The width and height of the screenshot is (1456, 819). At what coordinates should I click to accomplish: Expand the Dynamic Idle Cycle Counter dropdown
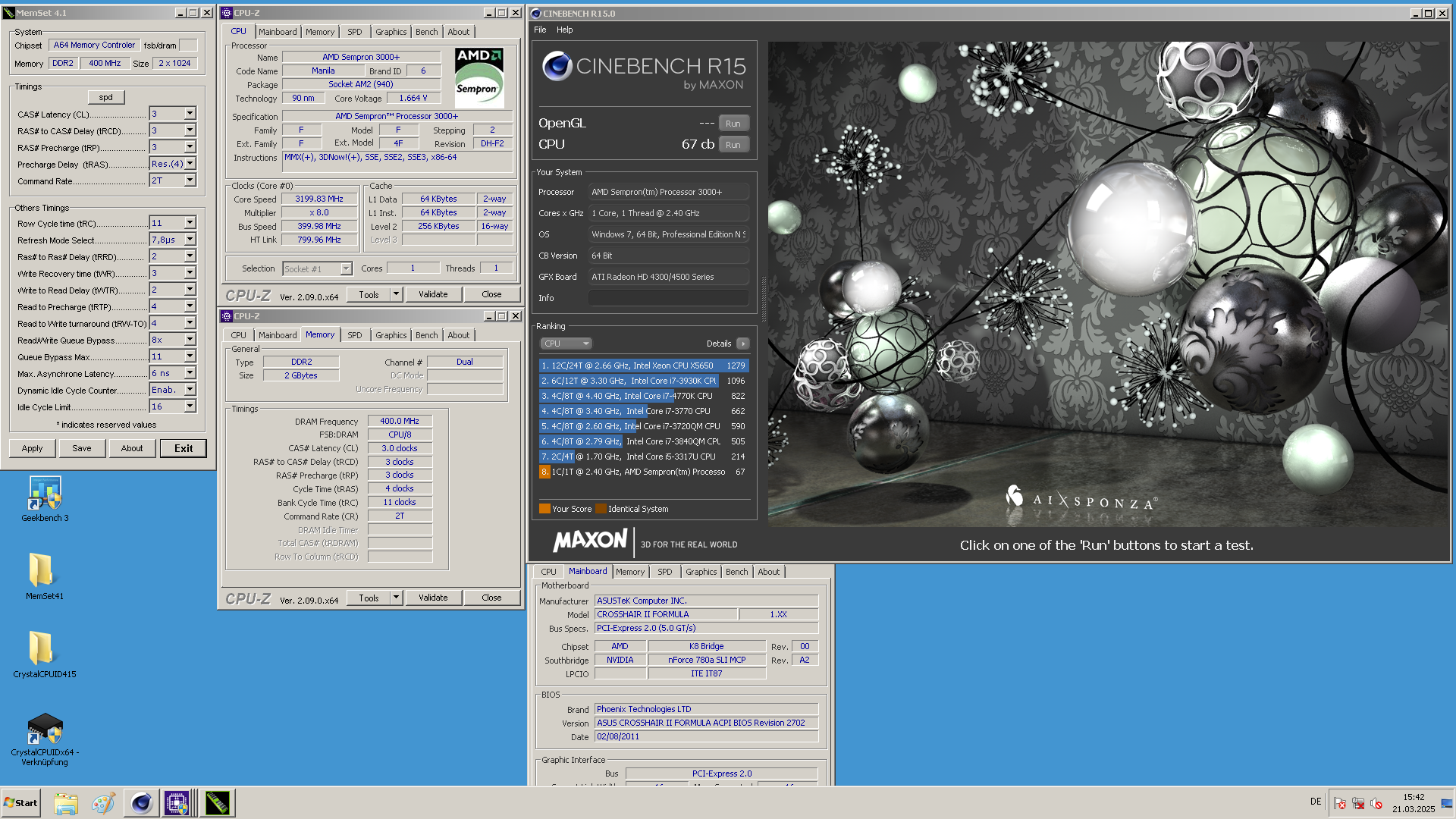[190, 390]
